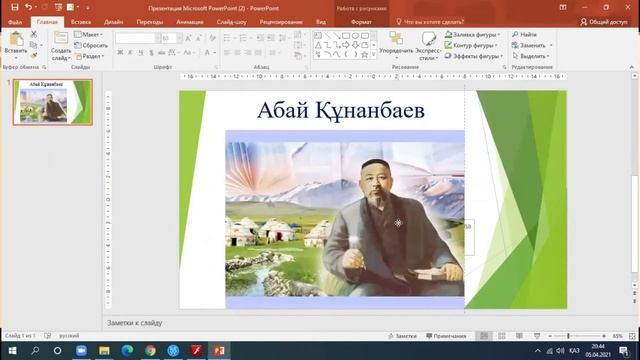Open Экспресс-стили quick styles

[x=428, y=46]
